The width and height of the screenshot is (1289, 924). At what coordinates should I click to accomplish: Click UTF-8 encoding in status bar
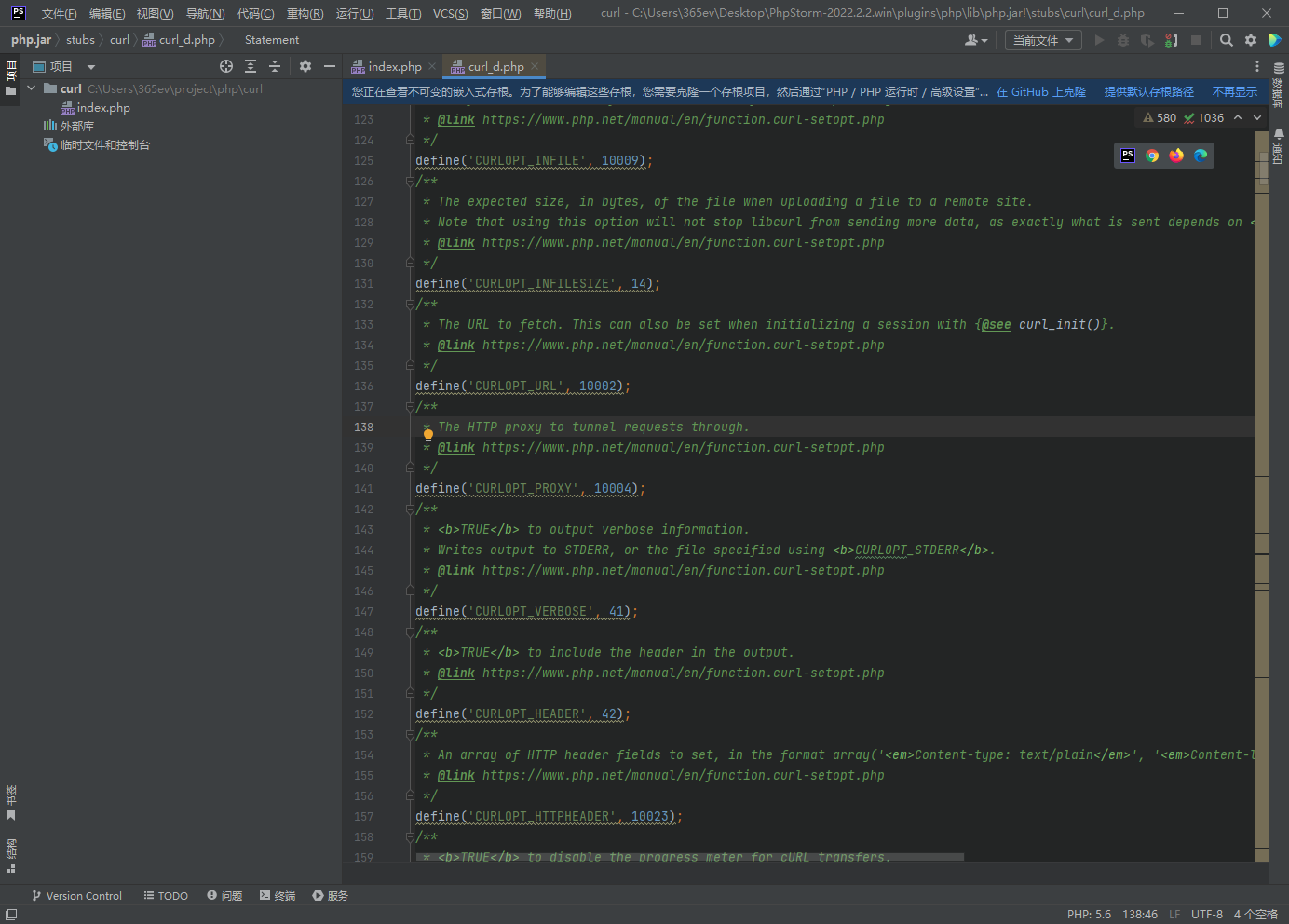coord(1206,915)
